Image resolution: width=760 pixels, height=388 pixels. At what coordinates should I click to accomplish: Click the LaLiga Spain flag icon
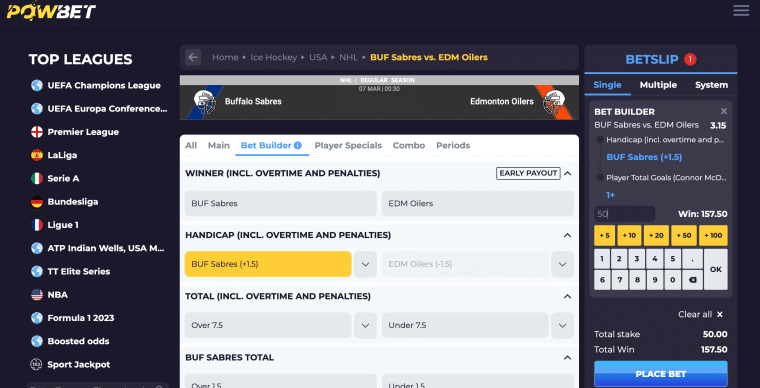coord(37,155)
